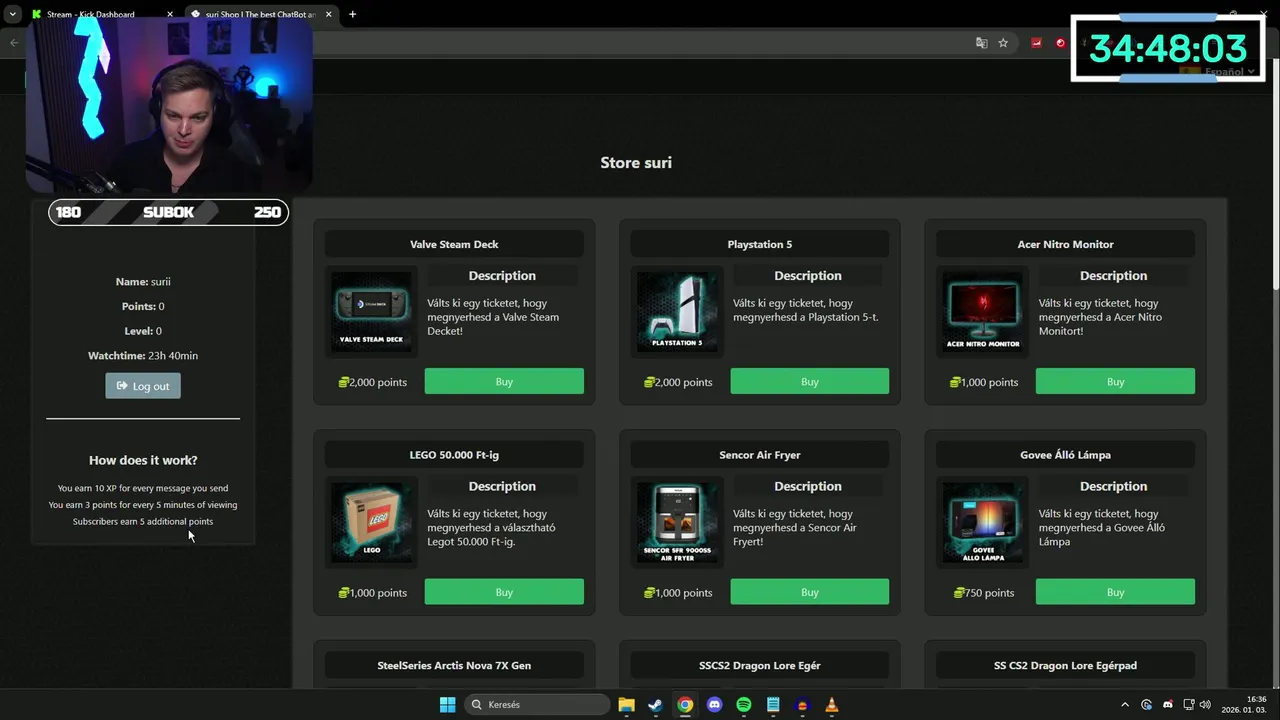Viewport: 1280px width, 720px height.
Task: Open Steam from the taskbar
Action: pos(655,704)
